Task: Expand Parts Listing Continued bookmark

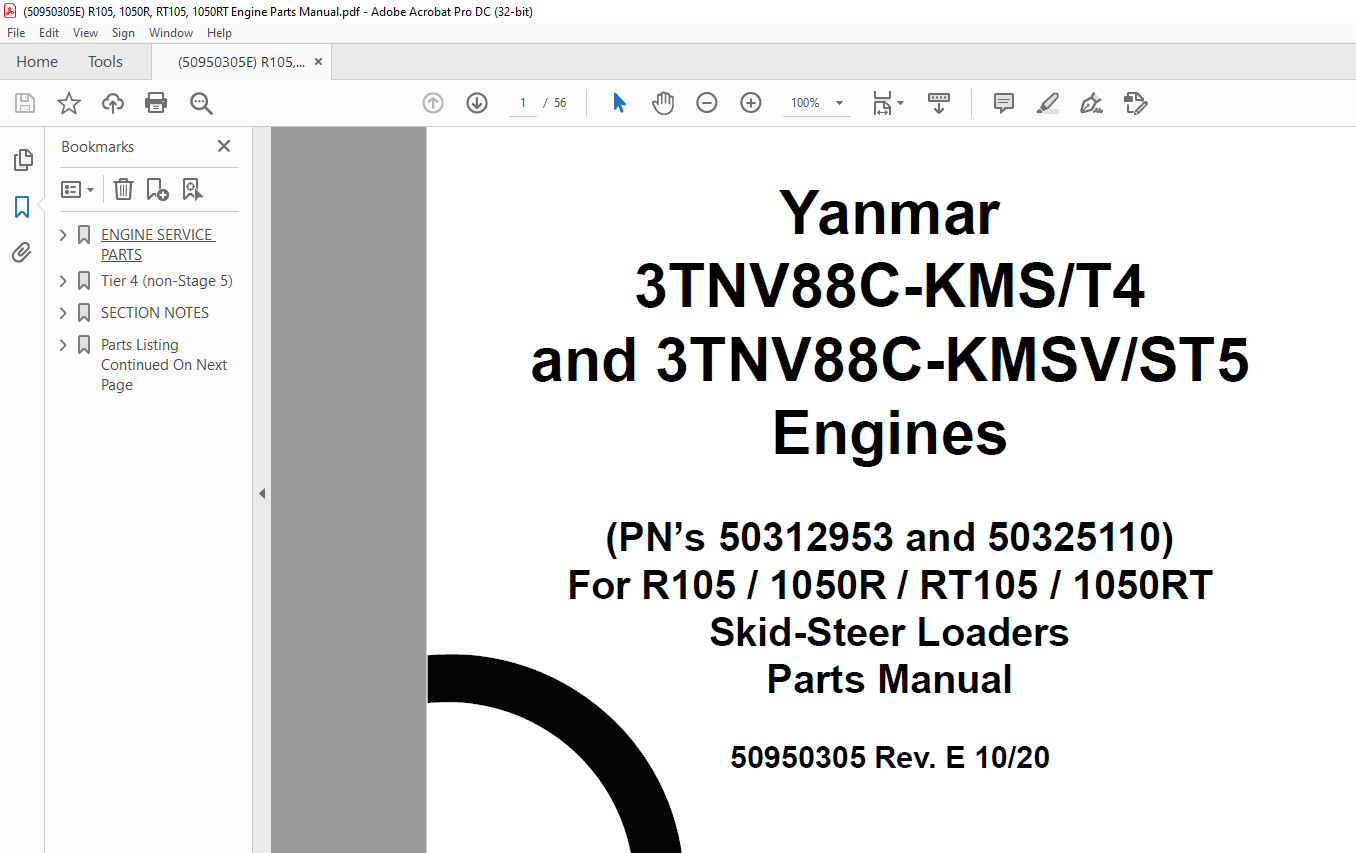Action: (64, 345)
